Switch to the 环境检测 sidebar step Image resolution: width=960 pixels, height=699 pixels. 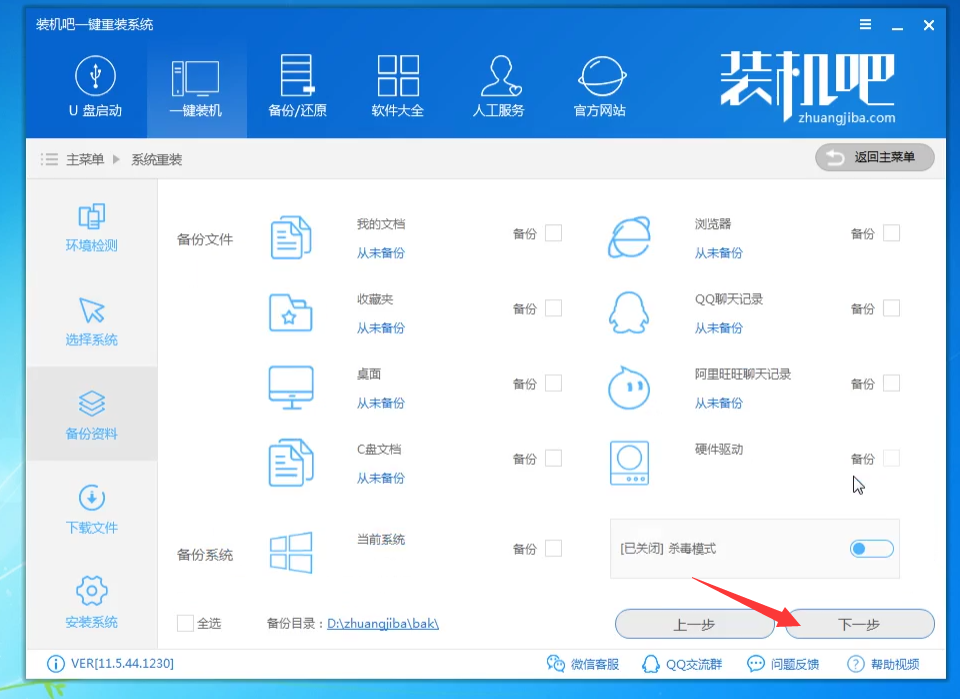(92, 229)
